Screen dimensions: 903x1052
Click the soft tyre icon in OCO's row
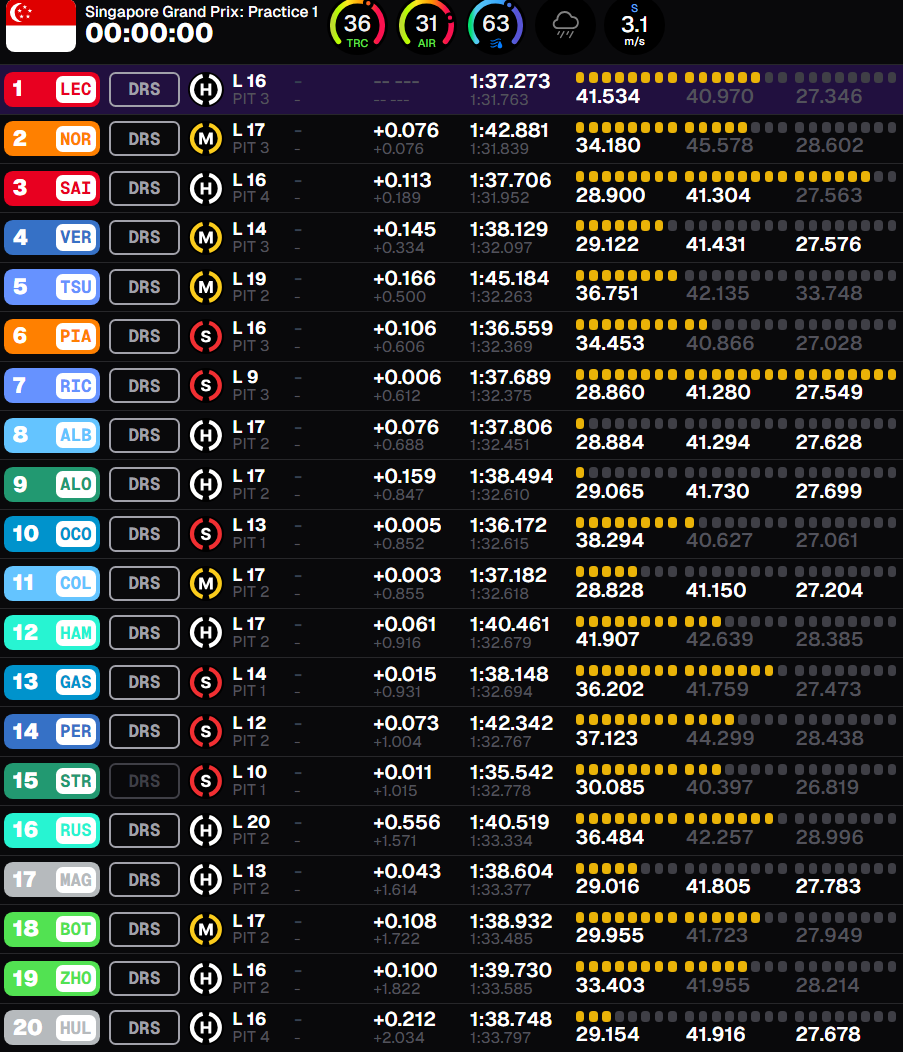(x=206, y=534)
